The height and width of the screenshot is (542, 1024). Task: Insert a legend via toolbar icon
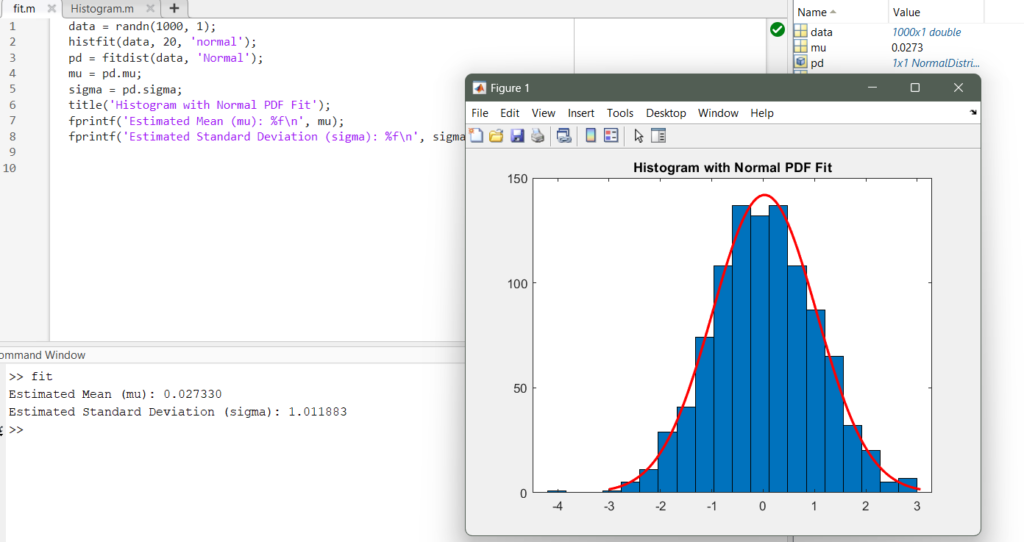tap(610, 136)
